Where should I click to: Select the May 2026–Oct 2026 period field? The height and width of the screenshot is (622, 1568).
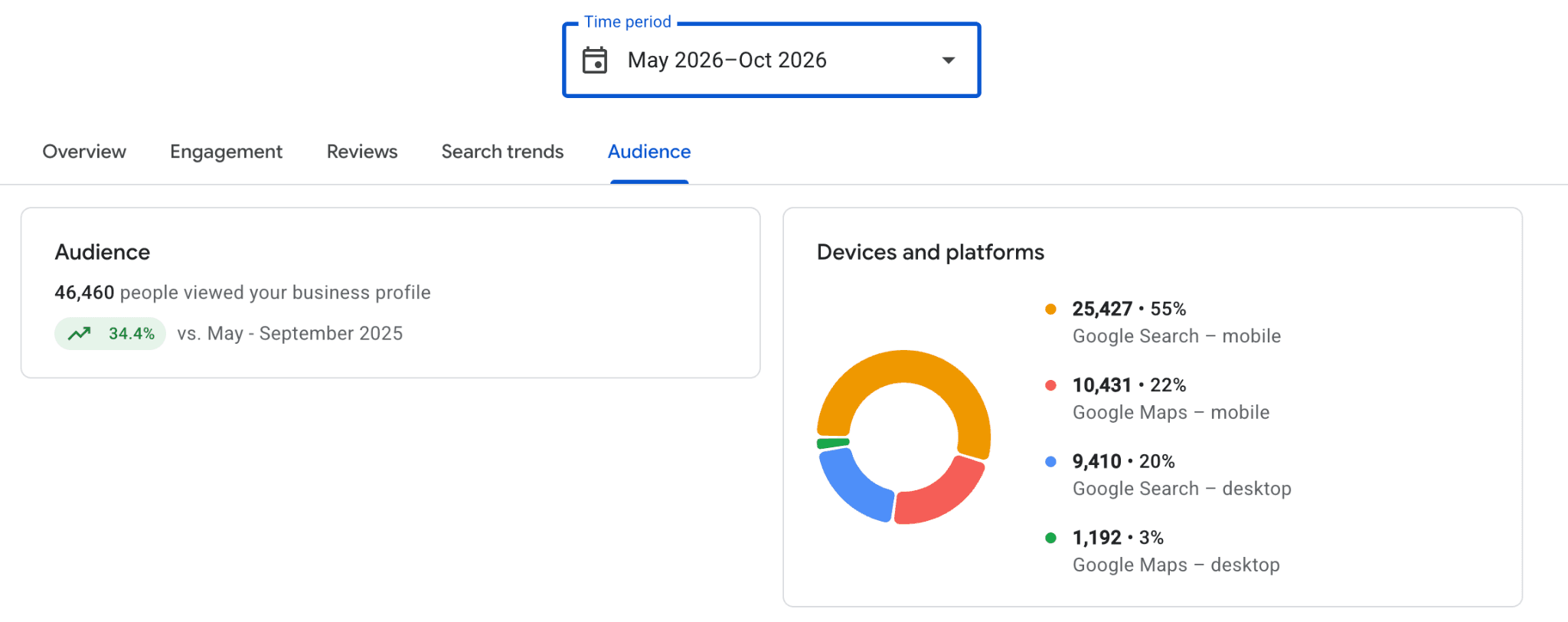tap(772, 60)
